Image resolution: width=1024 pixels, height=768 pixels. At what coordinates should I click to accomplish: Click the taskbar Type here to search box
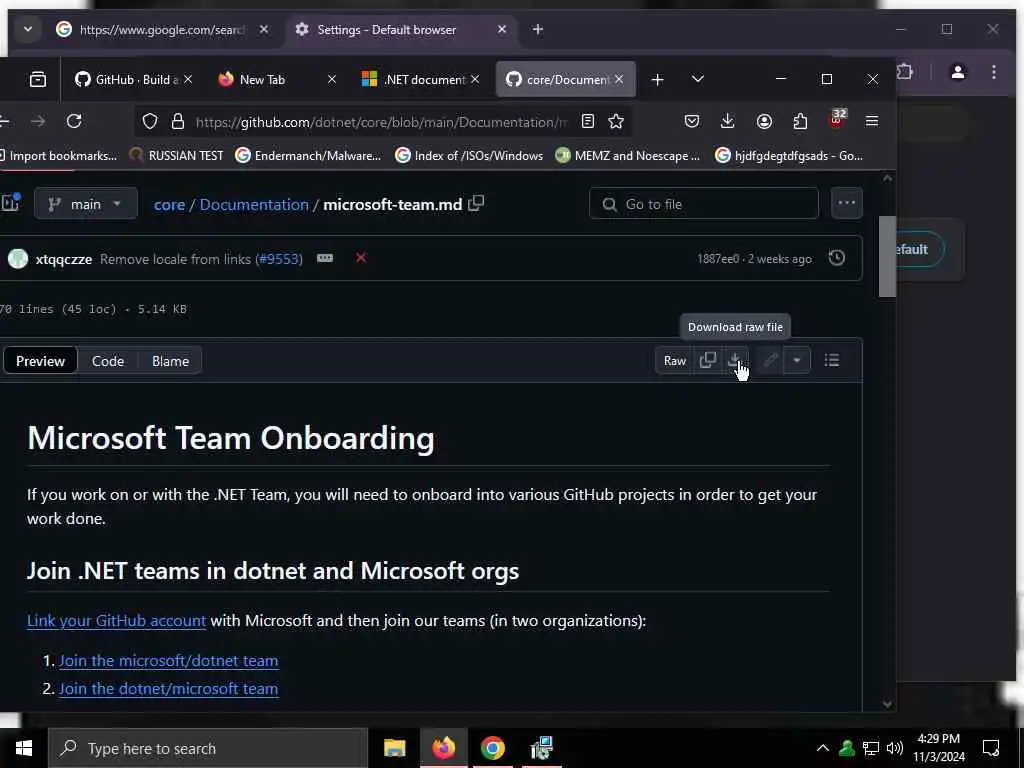click(208, 748)
